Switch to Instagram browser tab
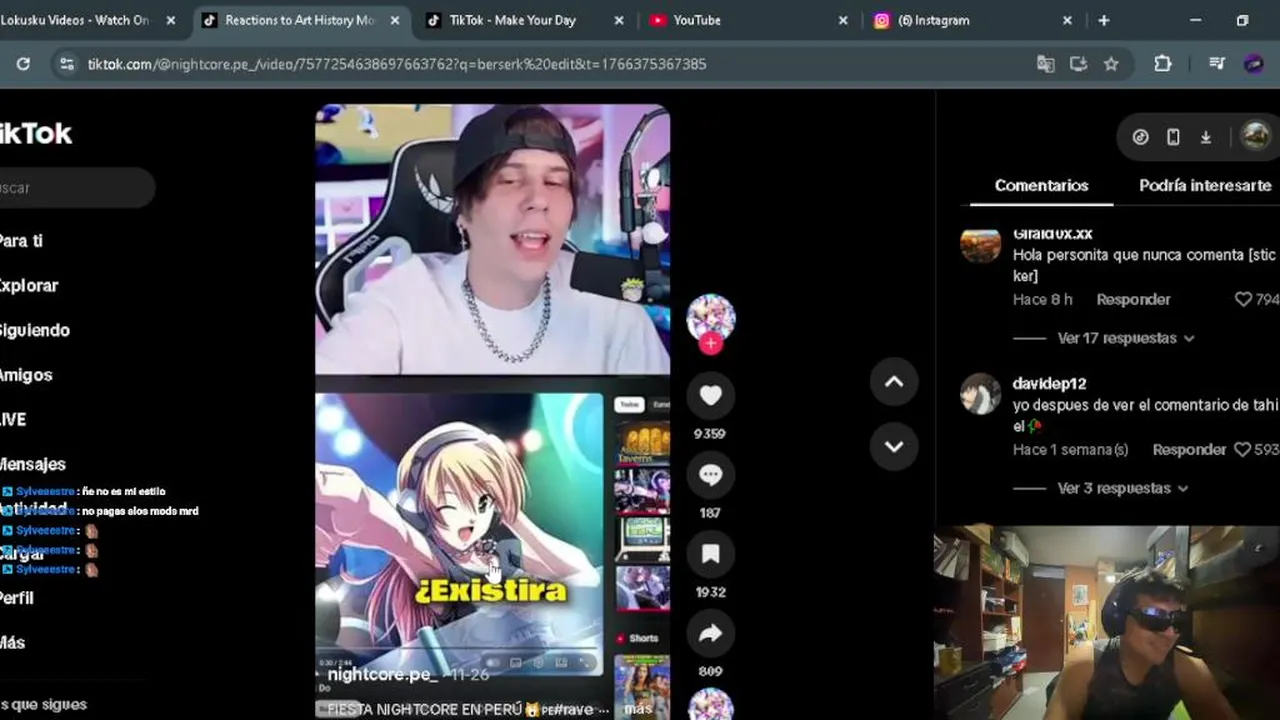The height and width of the screenshot is (720, 1280). pos(972,20)
